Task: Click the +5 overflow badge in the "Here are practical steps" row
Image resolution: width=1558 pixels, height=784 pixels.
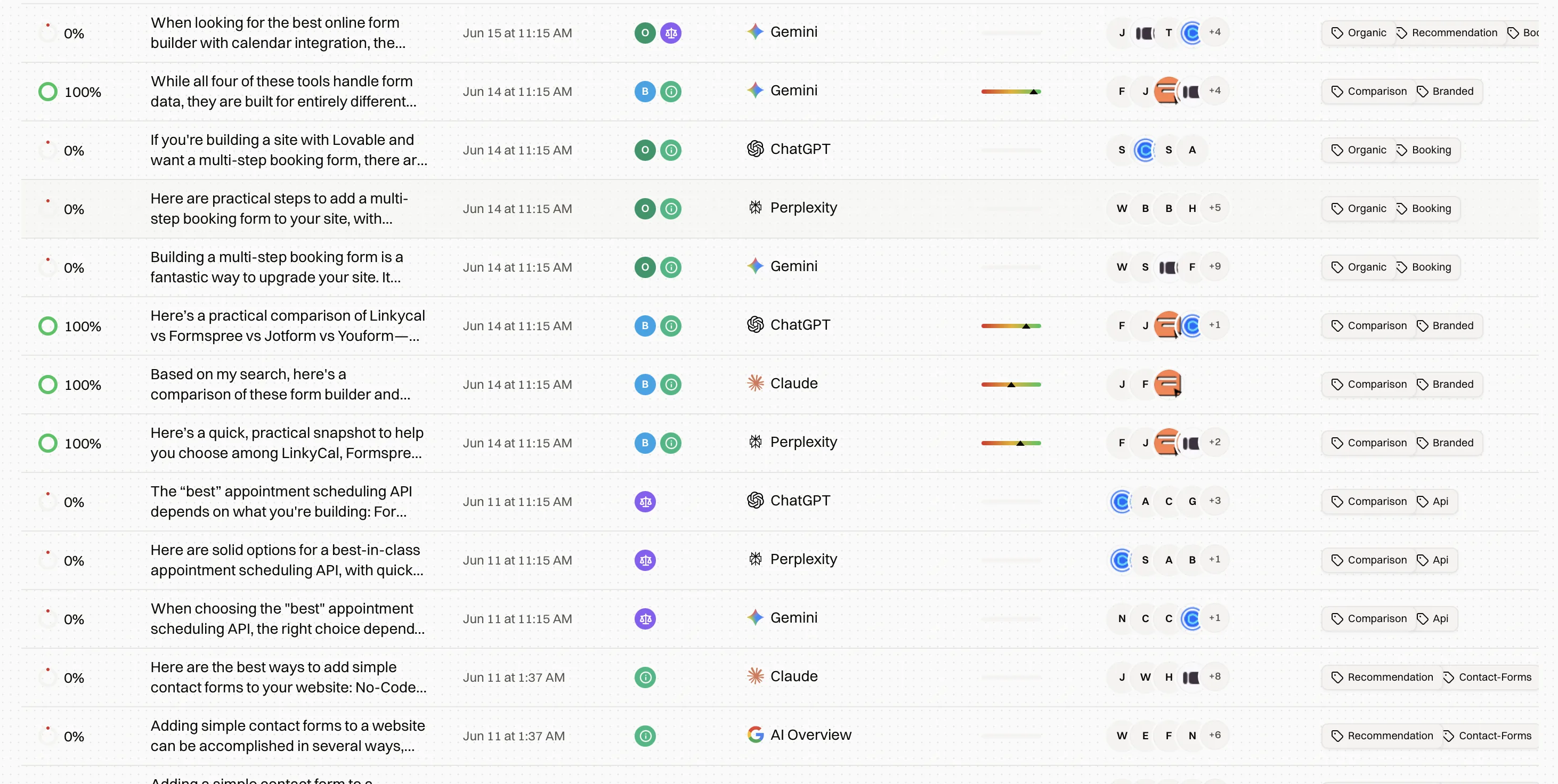Action: point(1214,208)
